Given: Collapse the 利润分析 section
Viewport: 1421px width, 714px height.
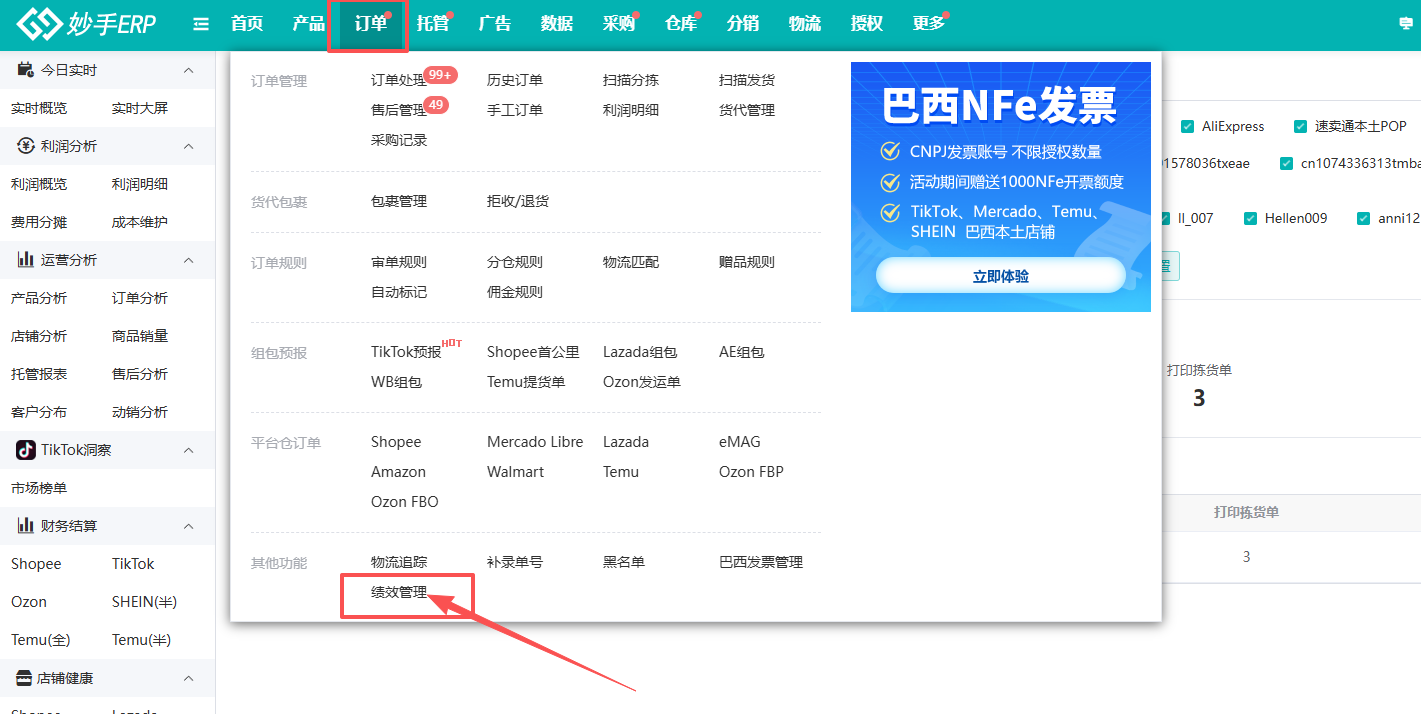Looking at the screenshot, I should tap(188, 146).
